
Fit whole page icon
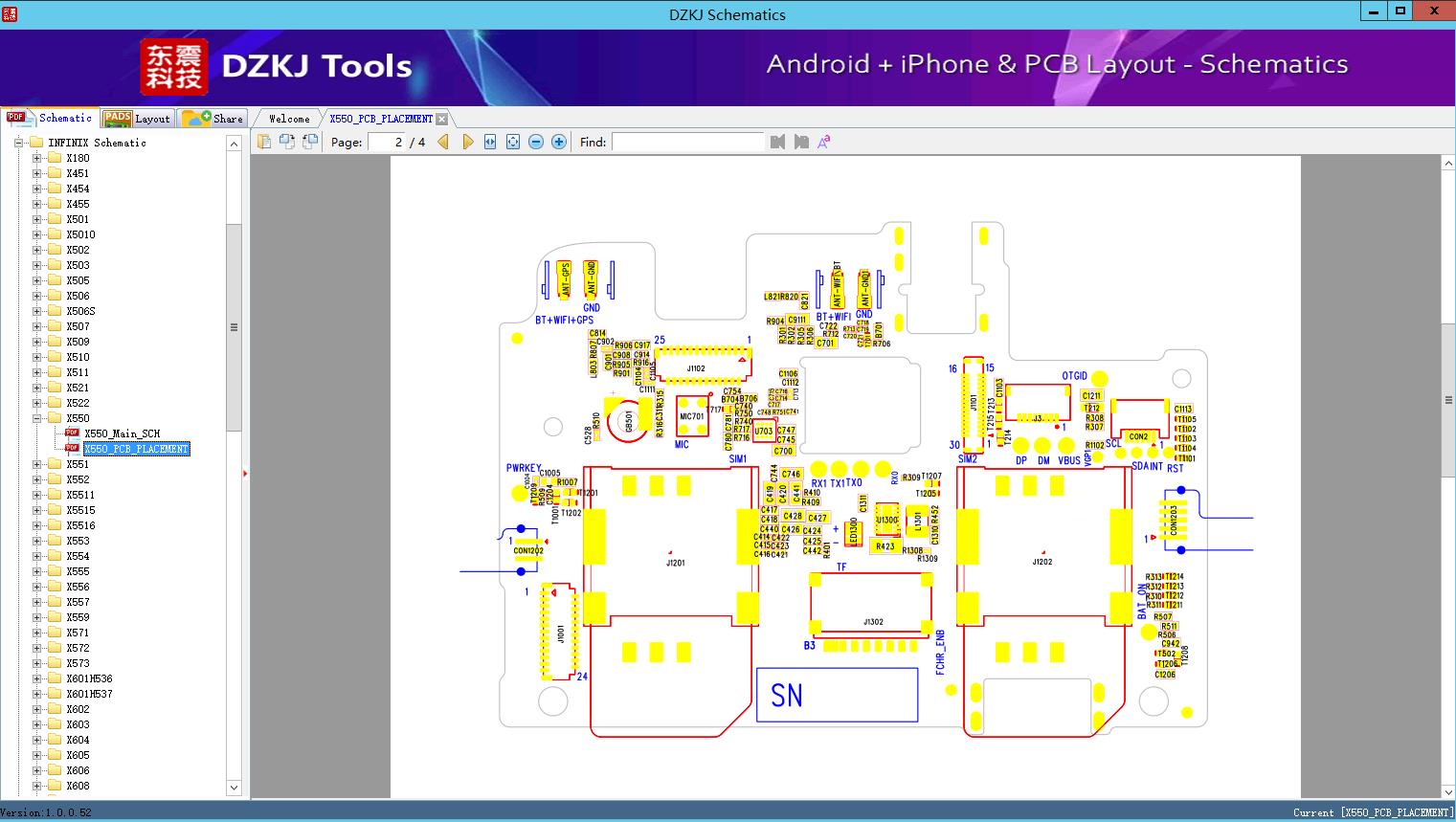coord(513,142)
